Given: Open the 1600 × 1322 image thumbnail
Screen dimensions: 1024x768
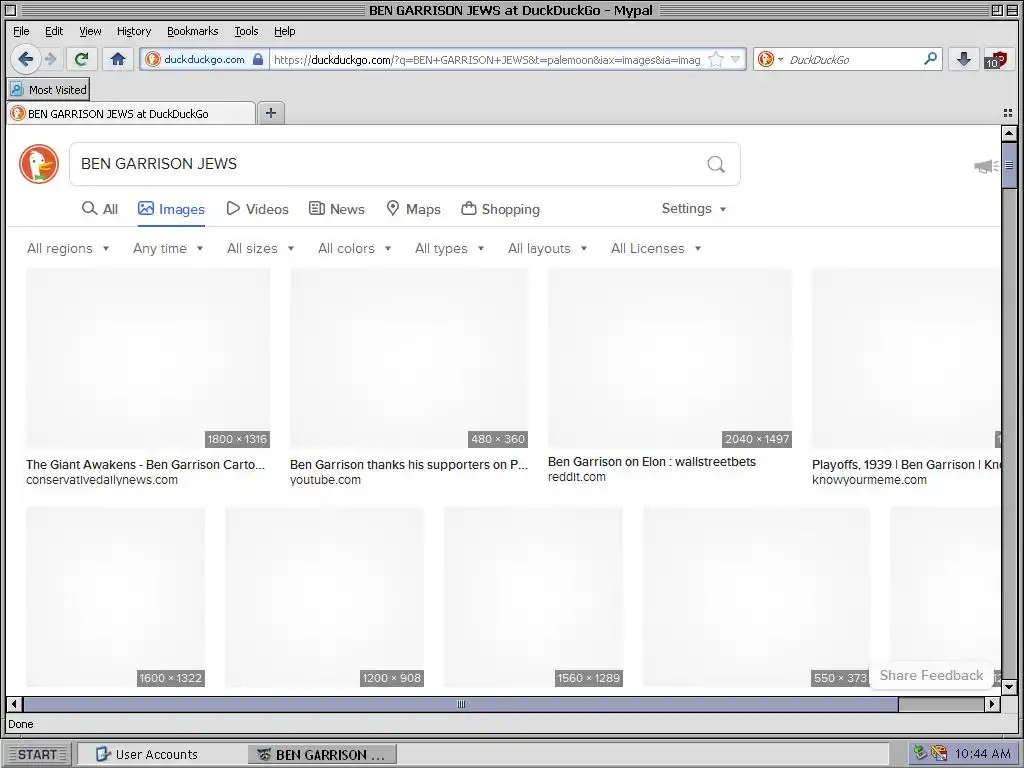Looking at the screenshot, I should (116, 597).
